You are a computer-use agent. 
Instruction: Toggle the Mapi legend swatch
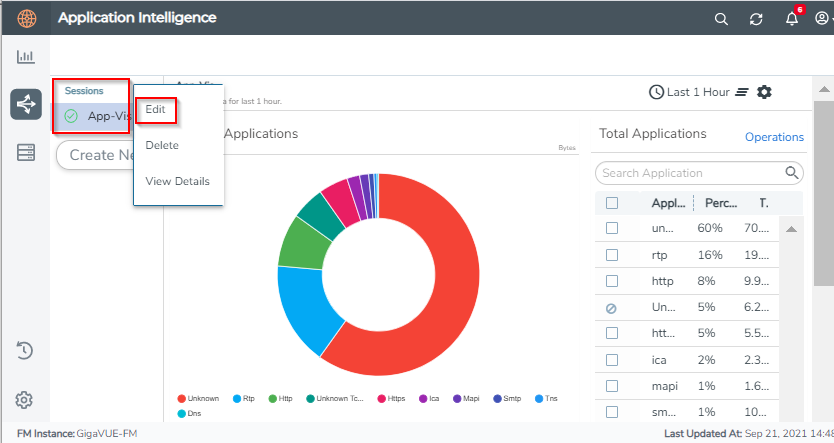457,398
